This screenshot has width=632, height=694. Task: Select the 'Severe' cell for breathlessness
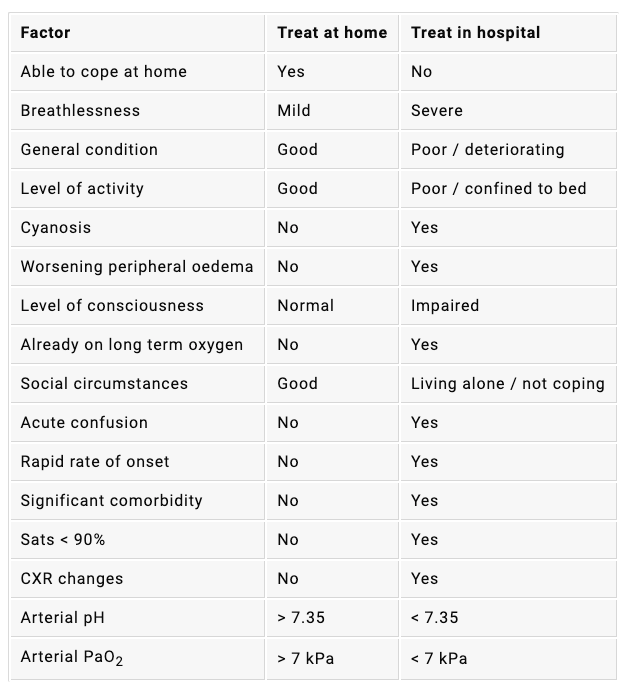click(437, 111)
